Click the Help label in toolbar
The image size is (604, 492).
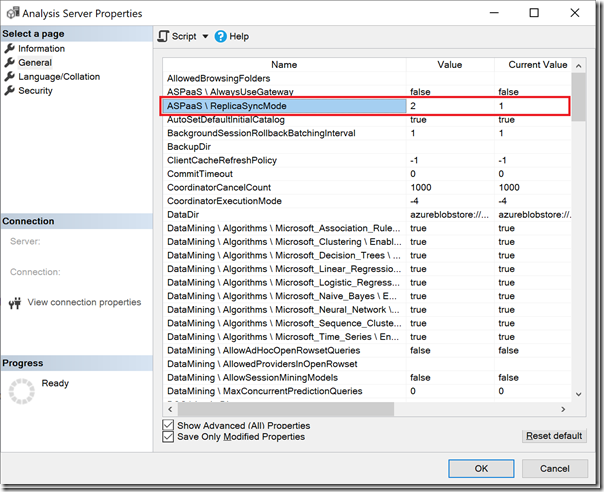pyautogui.click(x=239, y=37)
